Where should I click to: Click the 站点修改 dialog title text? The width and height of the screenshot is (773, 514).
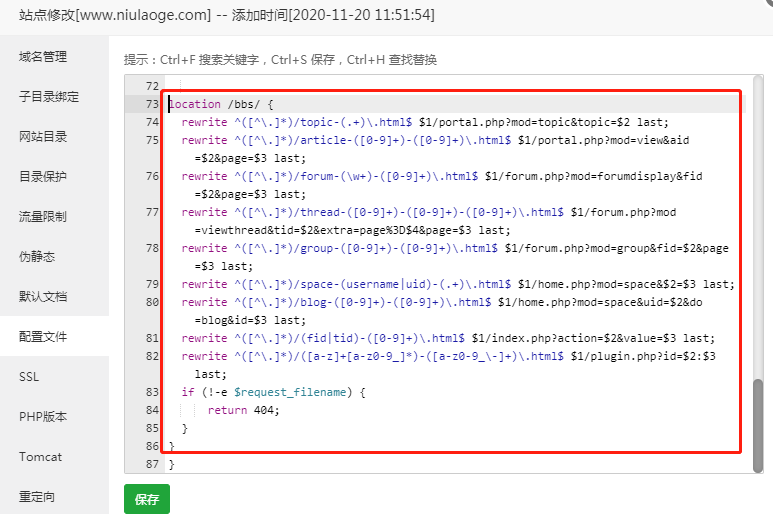point(227,15)
